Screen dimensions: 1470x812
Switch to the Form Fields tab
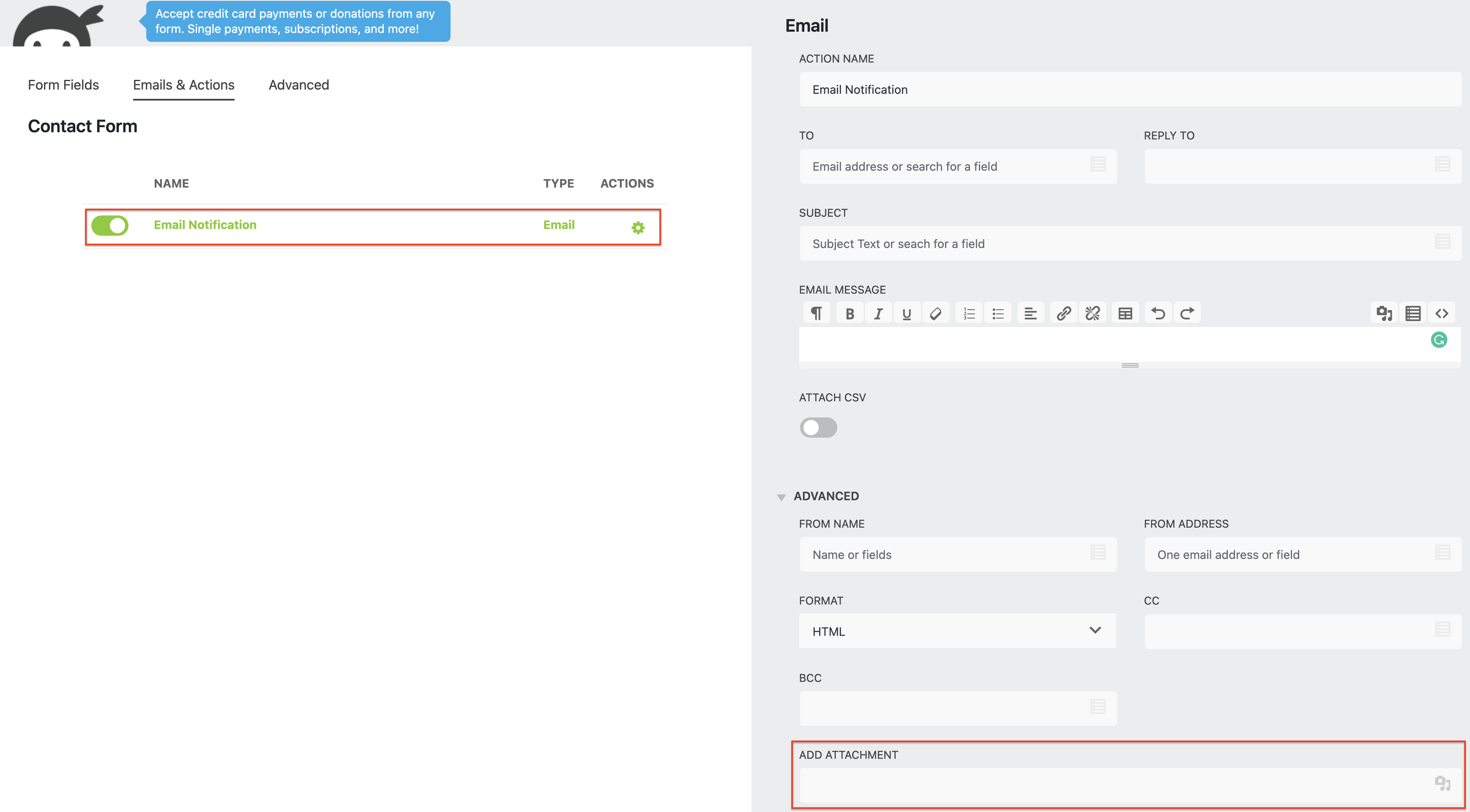[x=63, y=84]
